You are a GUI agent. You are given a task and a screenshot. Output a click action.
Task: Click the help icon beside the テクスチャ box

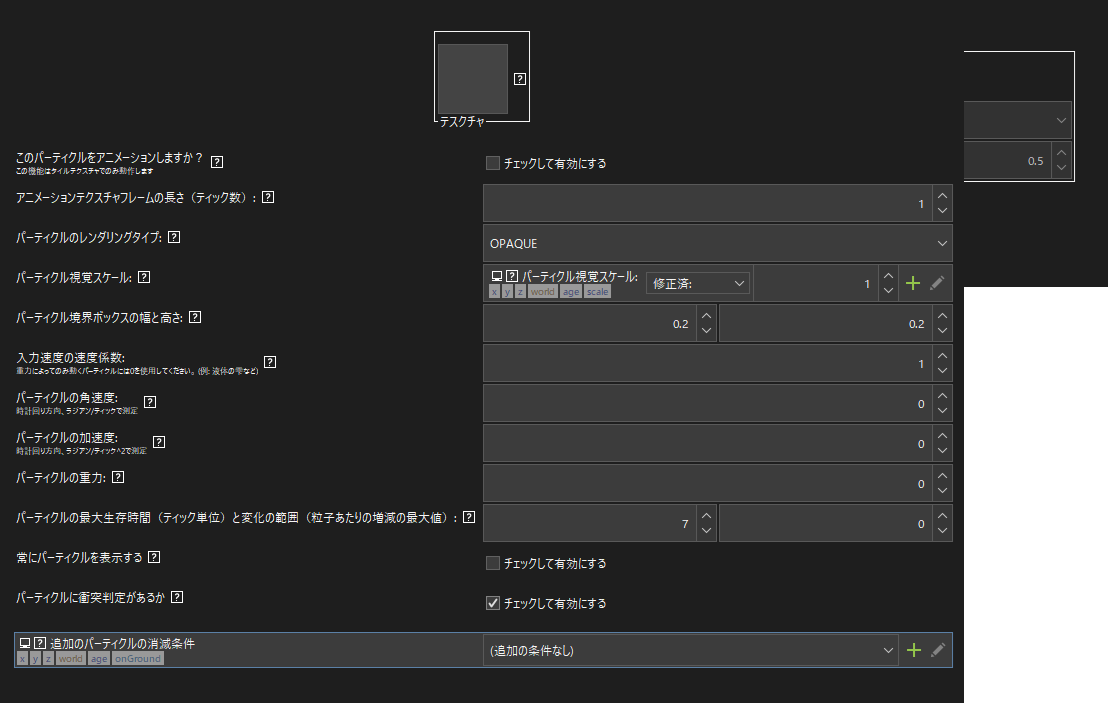coord(520,79)
